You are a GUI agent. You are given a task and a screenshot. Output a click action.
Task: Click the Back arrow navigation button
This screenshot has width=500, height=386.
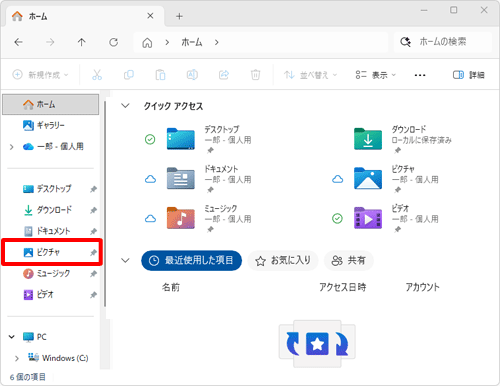click(x=19, y=42)
